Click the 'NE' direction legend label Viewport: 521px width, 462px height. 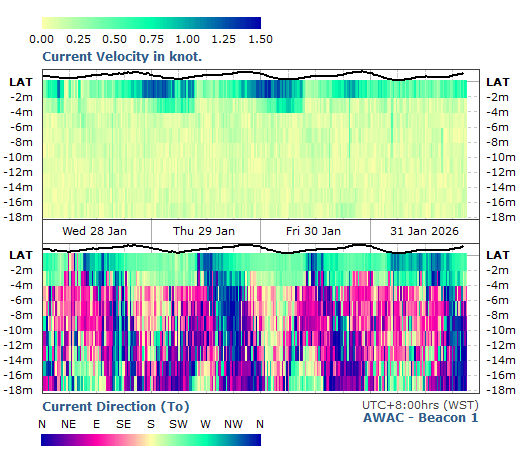click(x=69, y=424)
